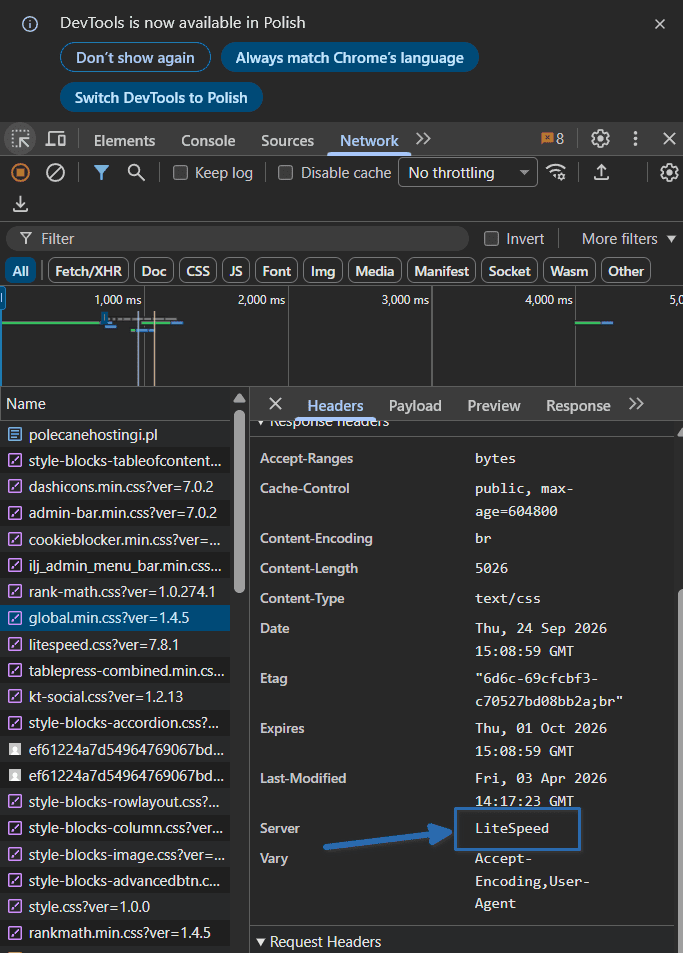
Task: Open the network search magnifier
Action: pyautogui.click(x=136, y=173)
